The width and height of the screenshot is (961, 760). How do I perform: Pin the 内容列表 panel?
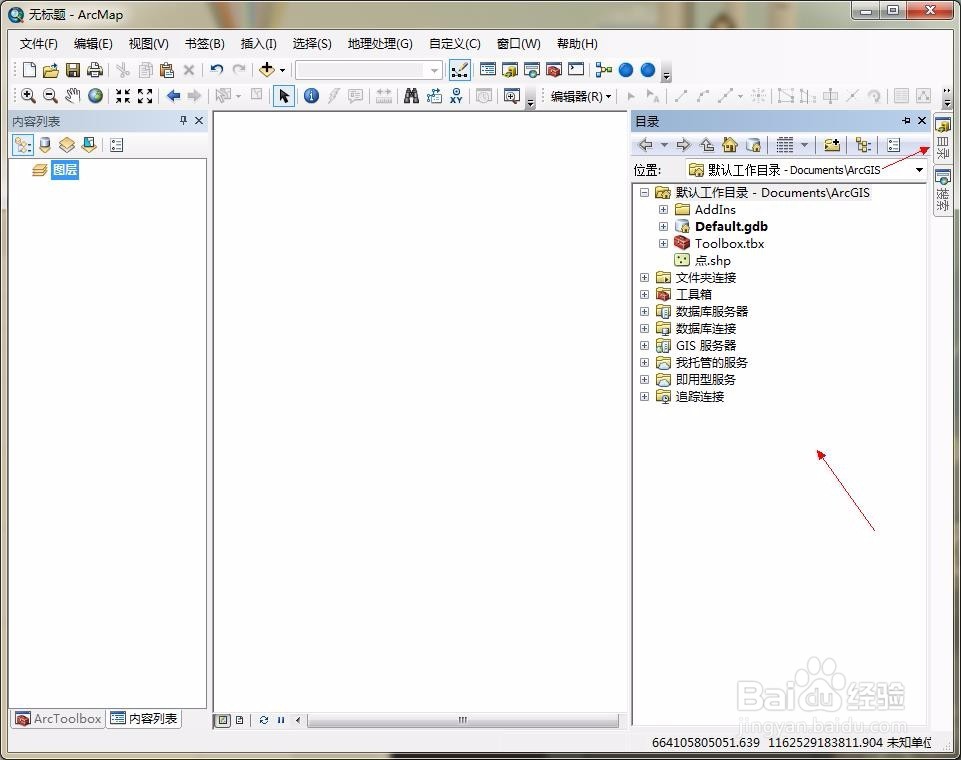[183, 121]
